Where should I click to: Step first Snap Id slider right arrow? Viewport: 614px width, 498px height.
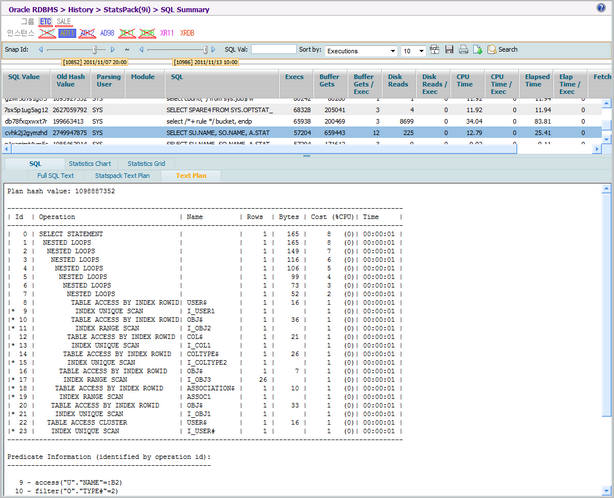pos(113,50)
